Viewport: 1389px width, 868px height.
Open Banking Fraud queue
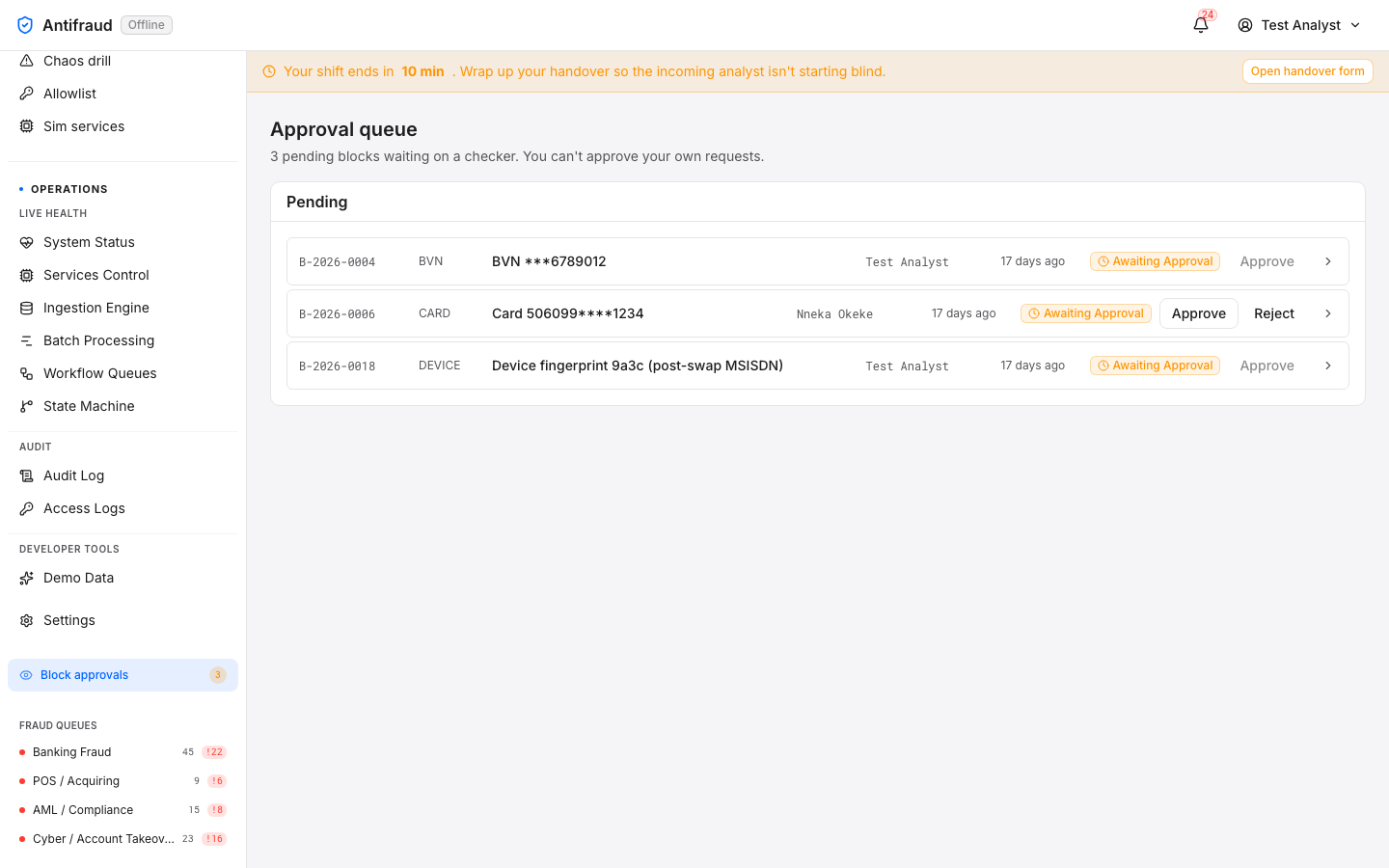(x=123, y=752)
